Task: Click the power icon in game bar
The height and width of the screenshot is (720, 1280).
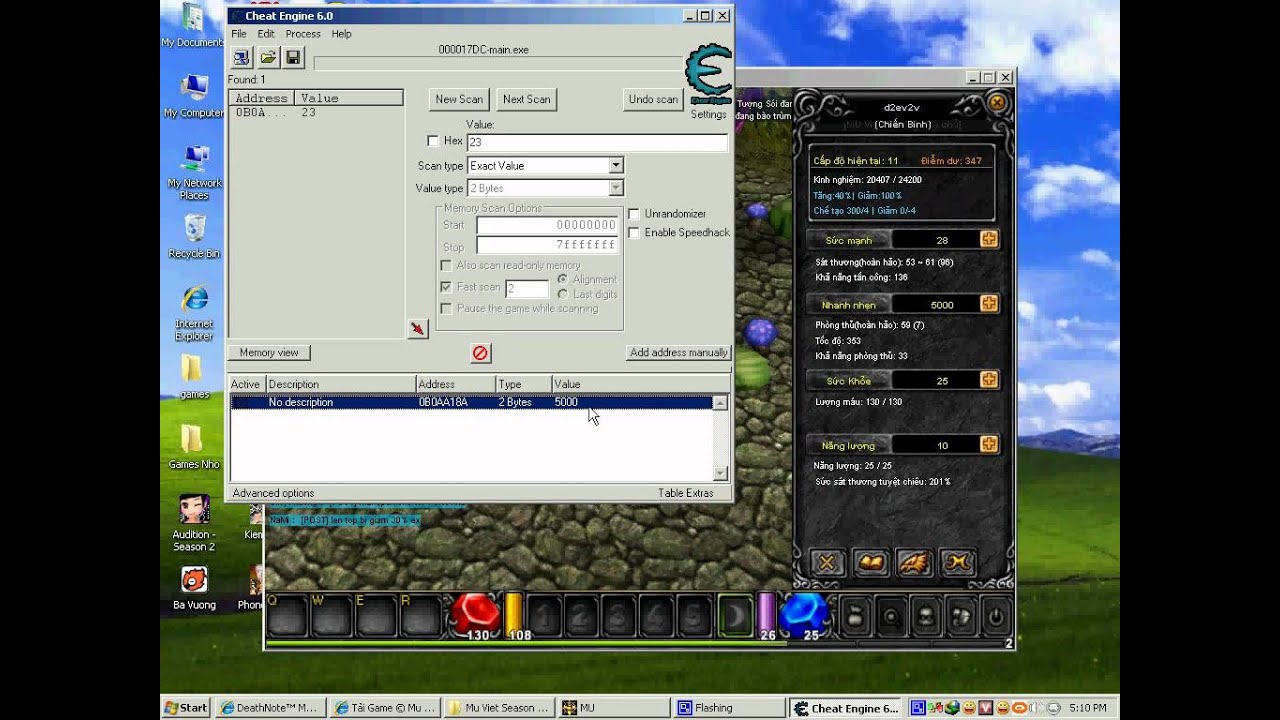Action: [995, 616]
